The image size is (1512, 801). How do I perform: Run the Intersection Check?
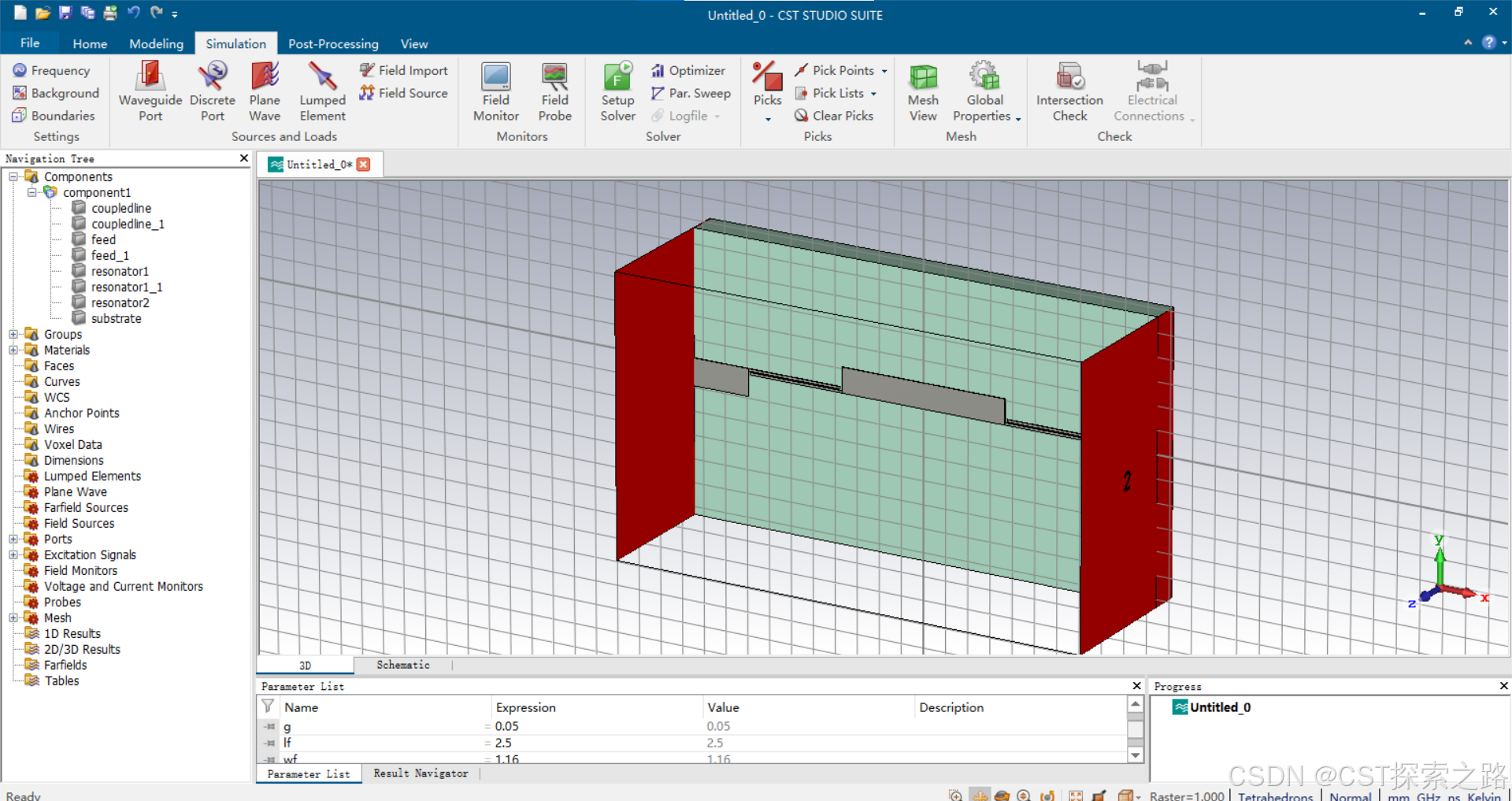click(1069, 92)
